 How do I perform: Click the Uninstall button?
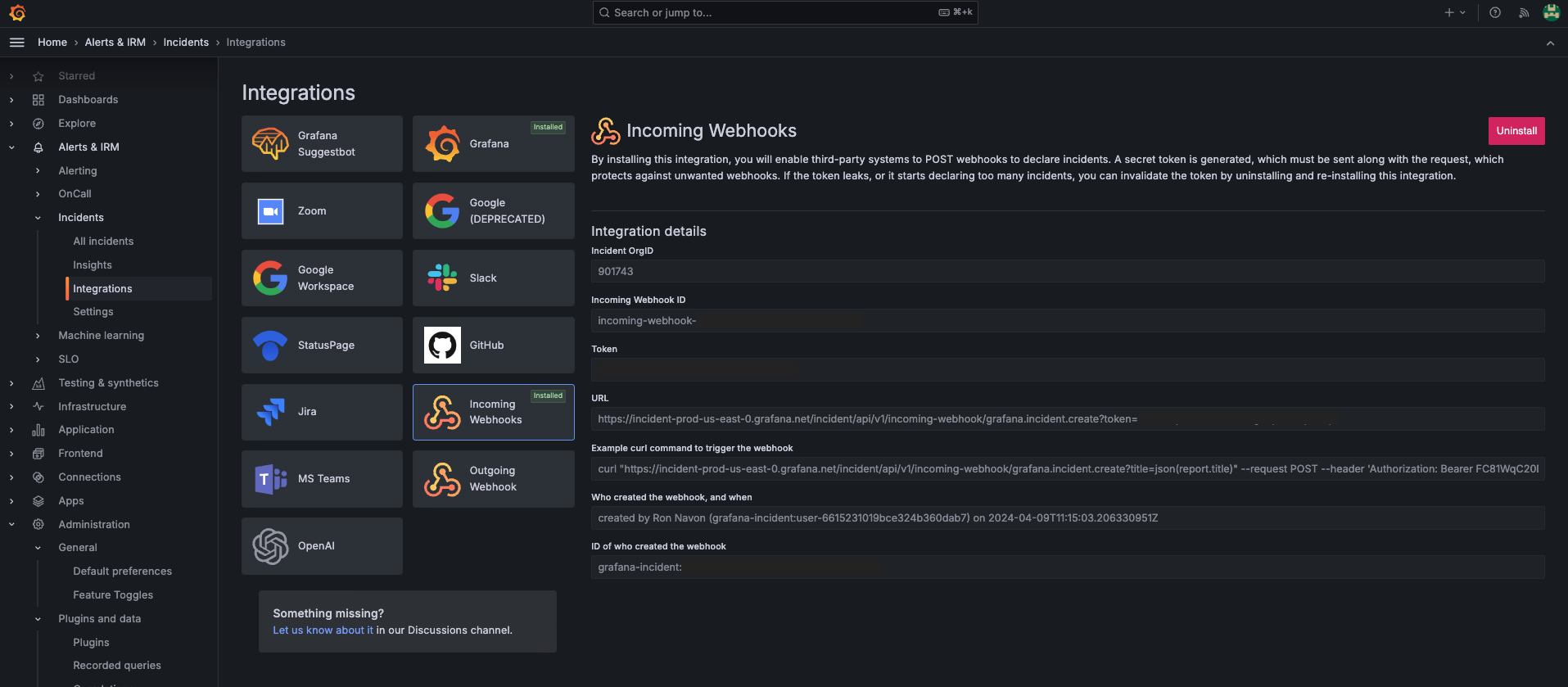[x=1516, y=131]
